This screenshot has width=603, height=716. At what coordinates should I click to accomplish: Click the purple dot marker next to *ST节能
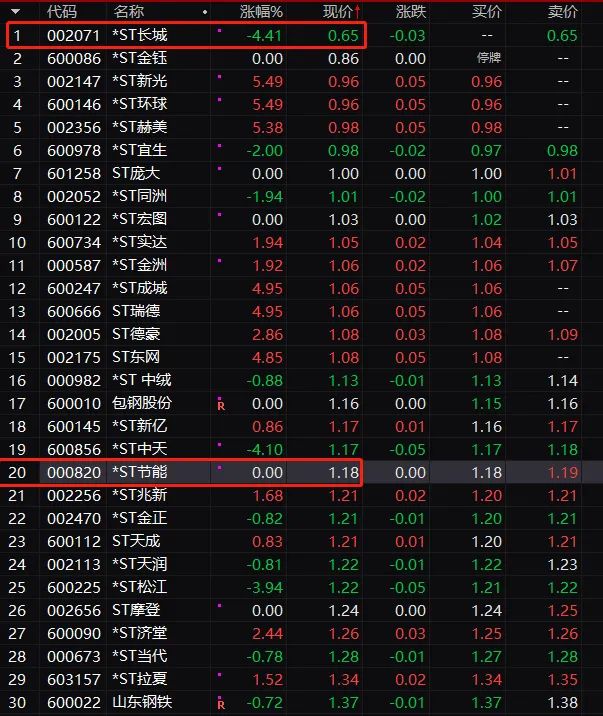(x=220, y=468)
